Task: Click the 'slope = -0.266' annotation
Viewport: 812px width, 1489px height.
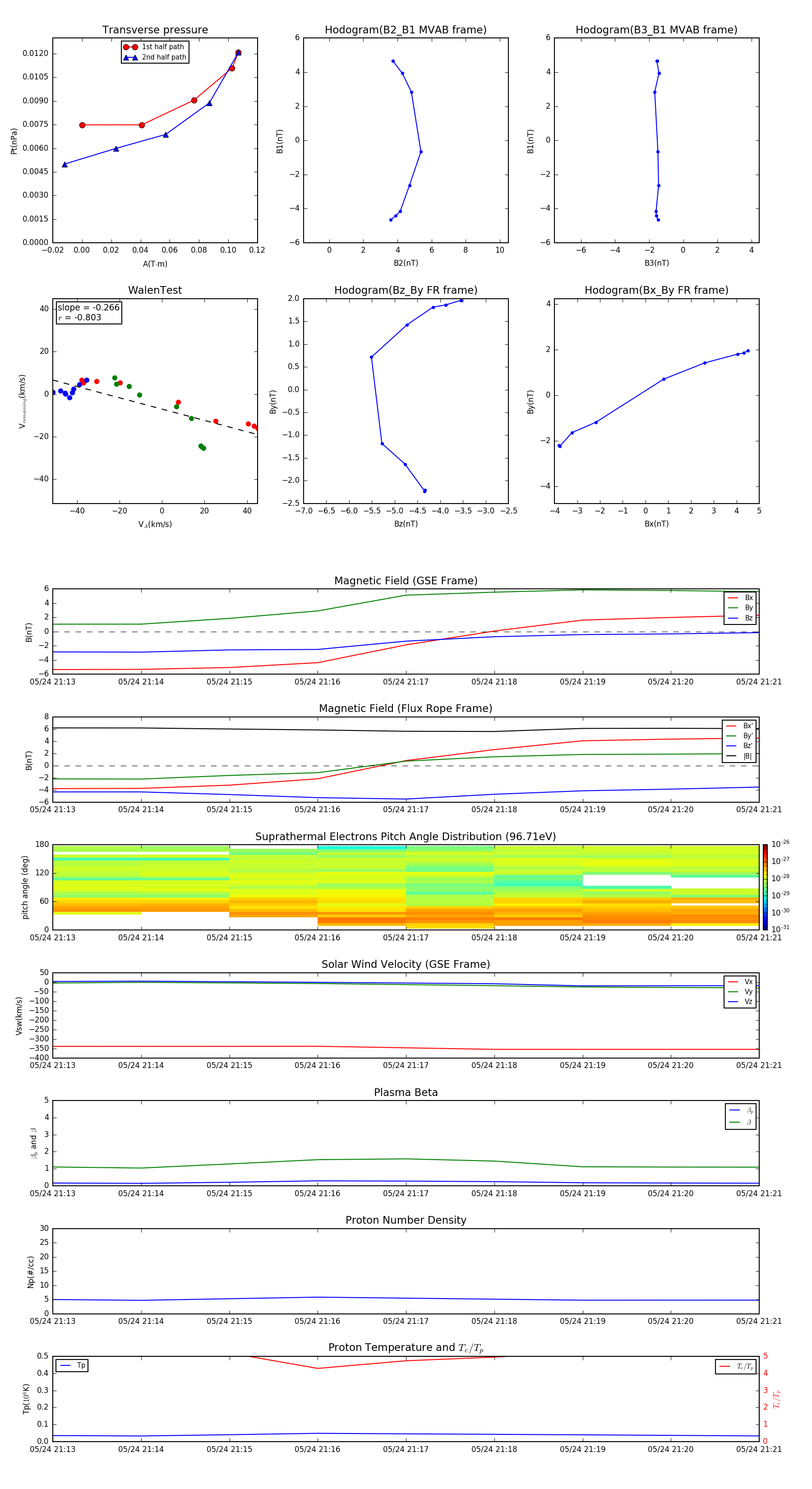Action: tap(88, 308)
